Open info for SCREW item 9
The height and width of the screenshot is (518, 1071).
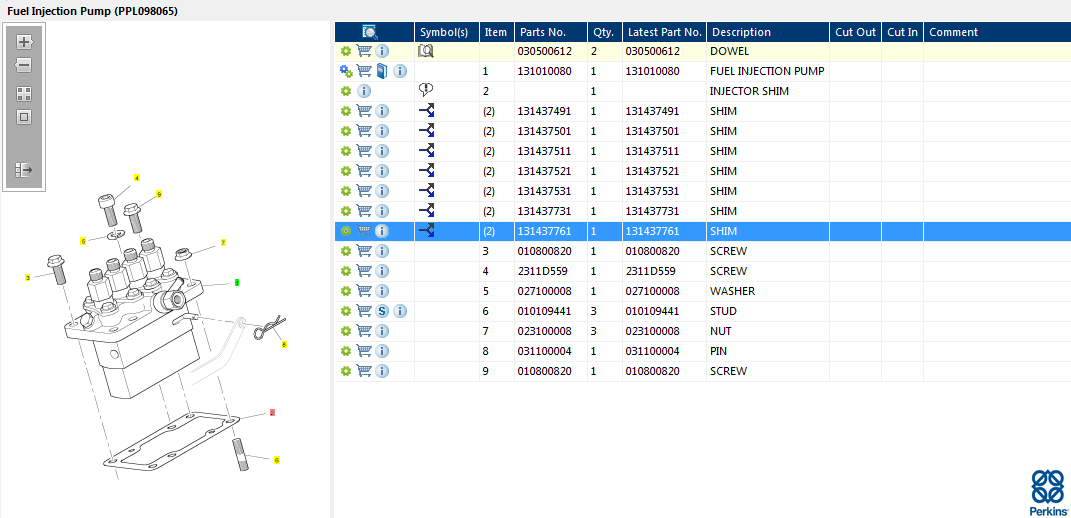382,371
